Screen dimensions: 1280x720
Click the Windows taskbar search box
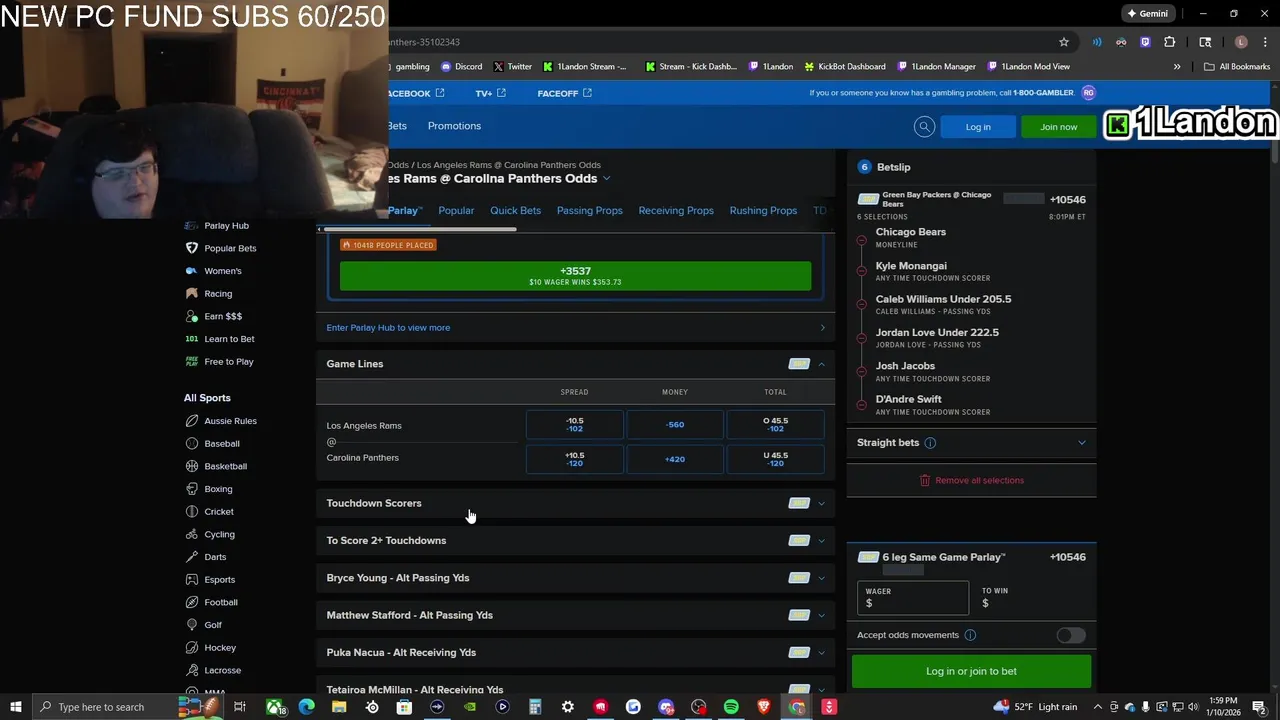click(104, 707)
